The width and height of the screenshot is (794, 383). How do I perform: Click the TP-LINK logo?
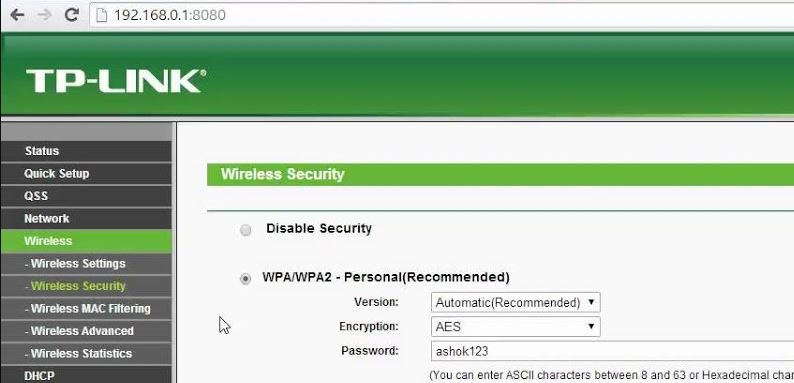point(116,81)
